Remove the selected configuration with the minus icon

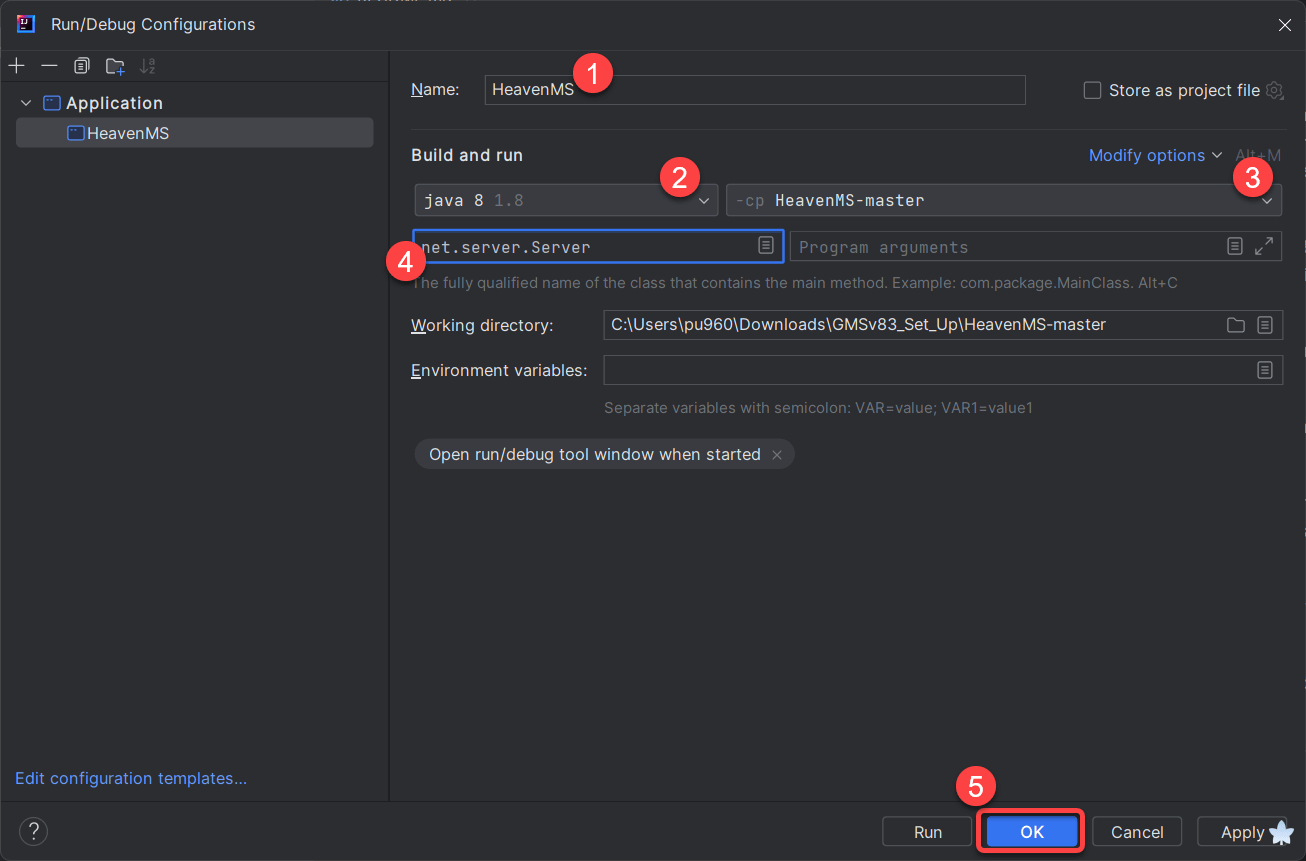pos(49,66)
